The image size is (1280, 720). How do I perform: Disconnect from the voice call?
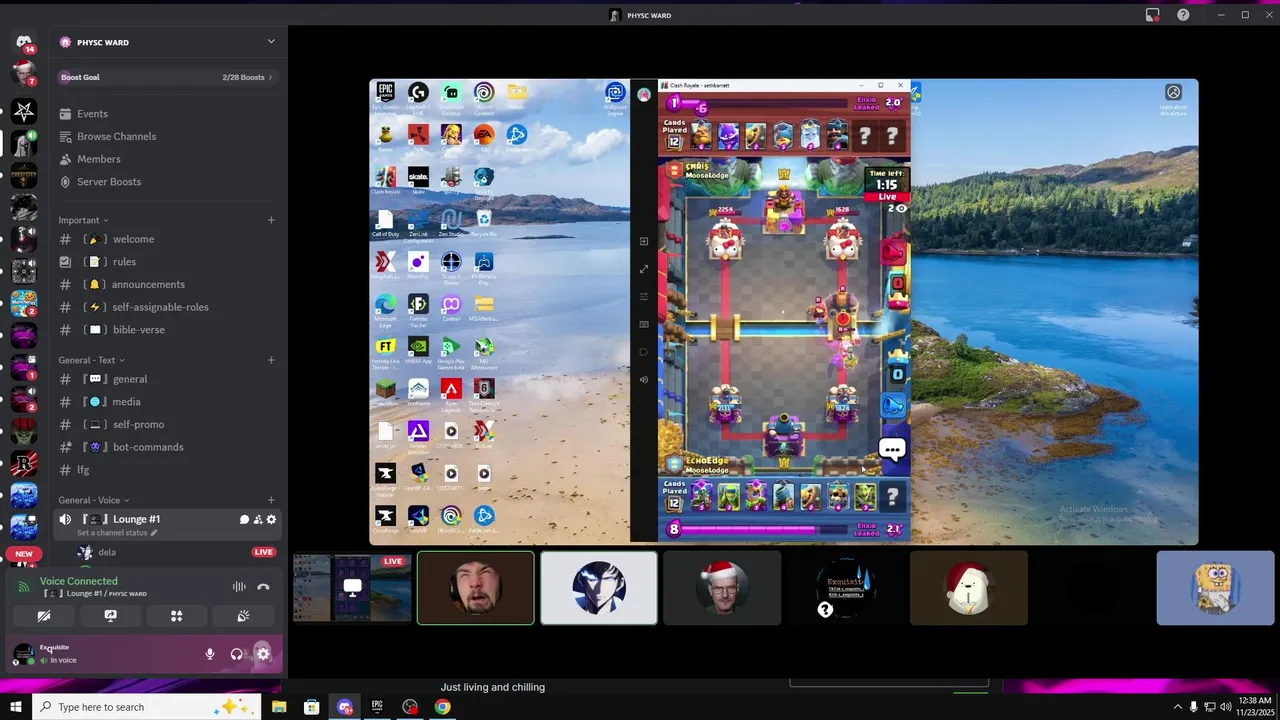(x=263, y=587)
